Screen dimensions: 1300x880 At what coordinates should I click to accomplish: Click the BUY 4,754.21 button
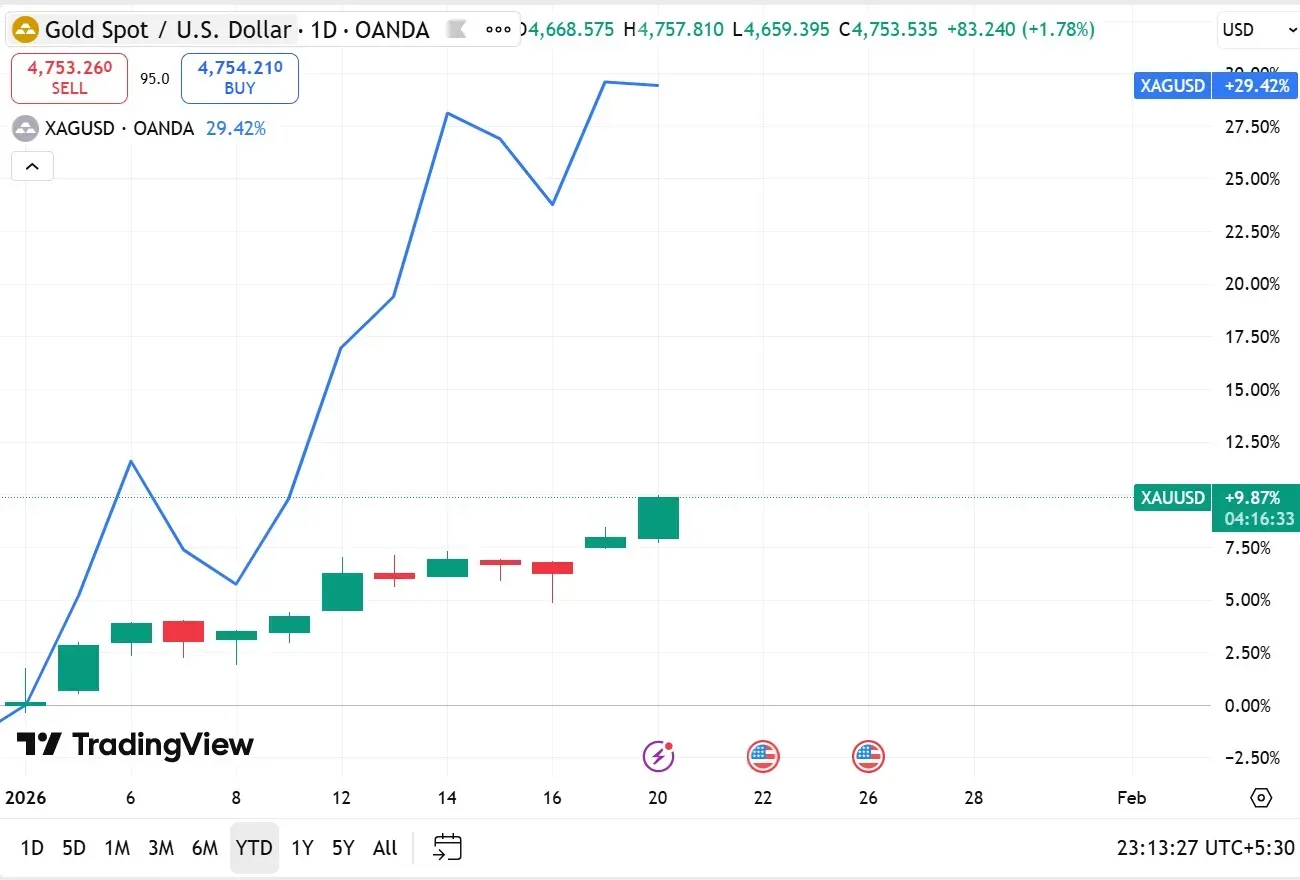point(240,78)
